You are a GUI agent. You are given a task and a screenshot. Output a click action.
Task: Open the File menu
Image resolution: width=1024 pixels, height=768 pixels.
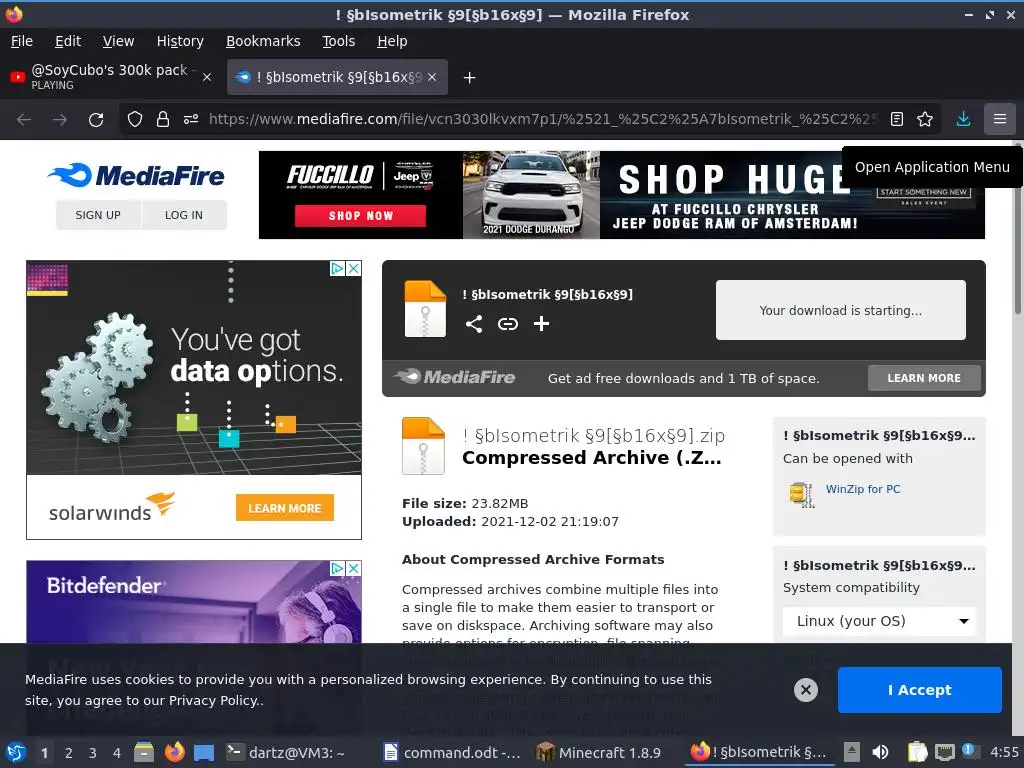22,41
